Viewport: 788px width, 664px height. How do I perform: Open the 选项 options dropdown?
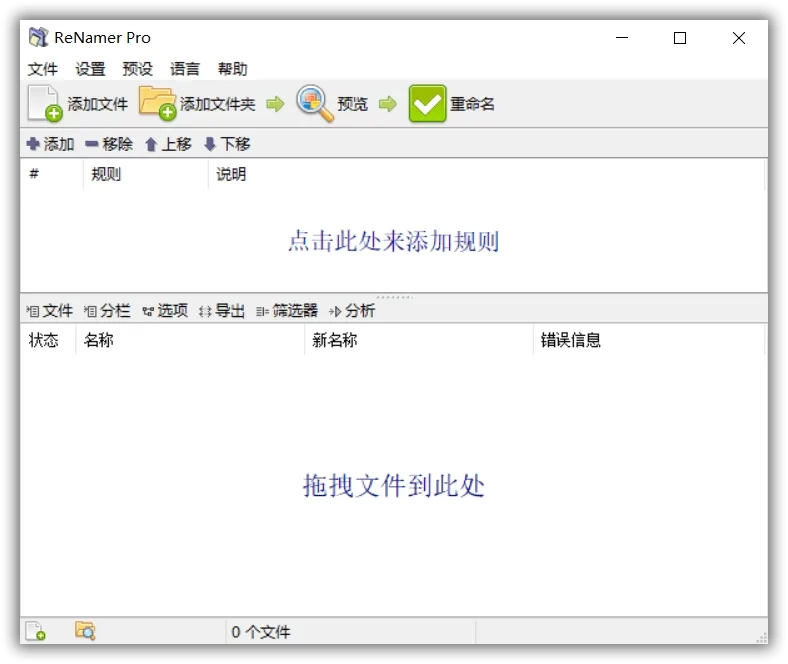[x=165, y=311]
